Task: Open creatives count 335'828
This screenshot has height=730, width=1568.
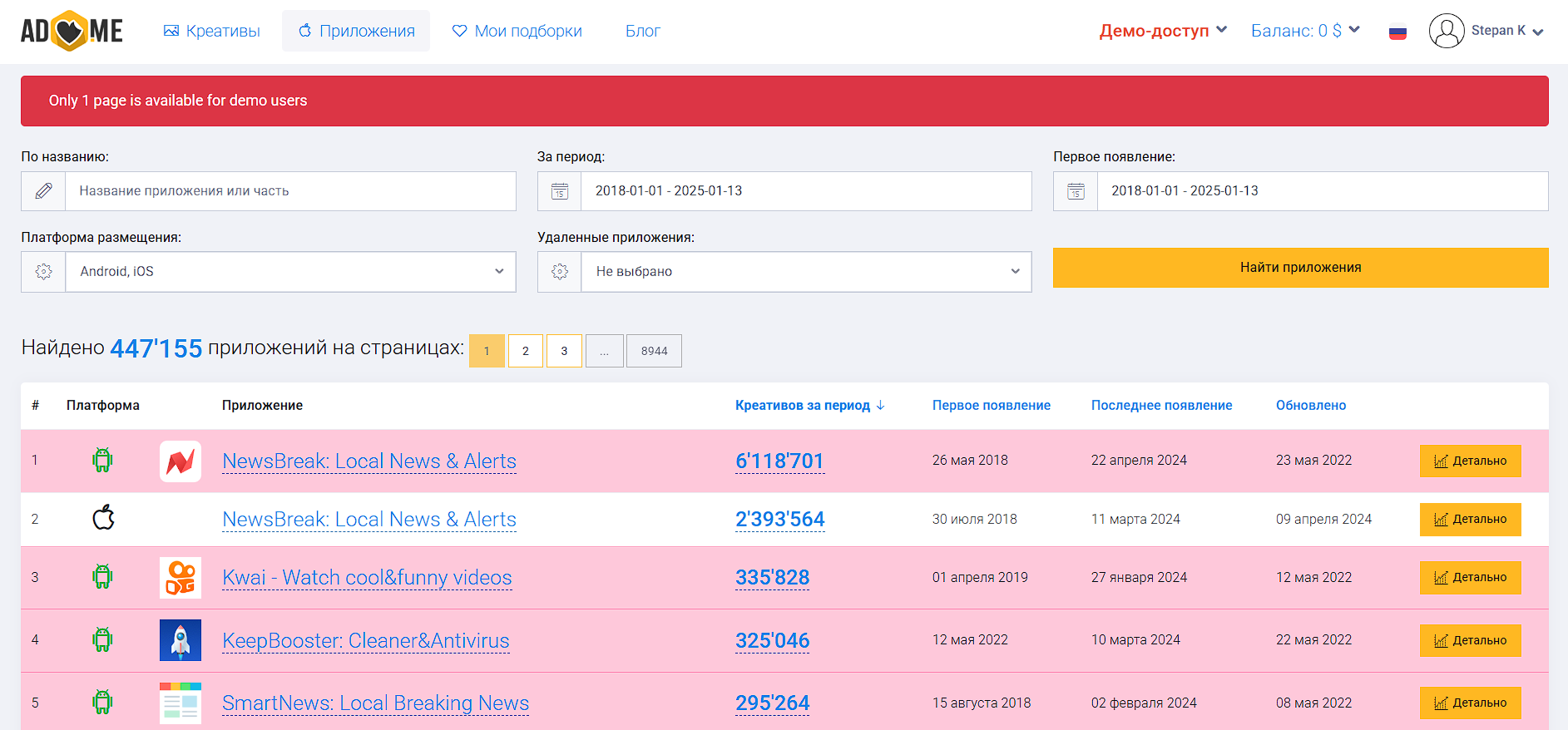Action: [x=772, y=578]
